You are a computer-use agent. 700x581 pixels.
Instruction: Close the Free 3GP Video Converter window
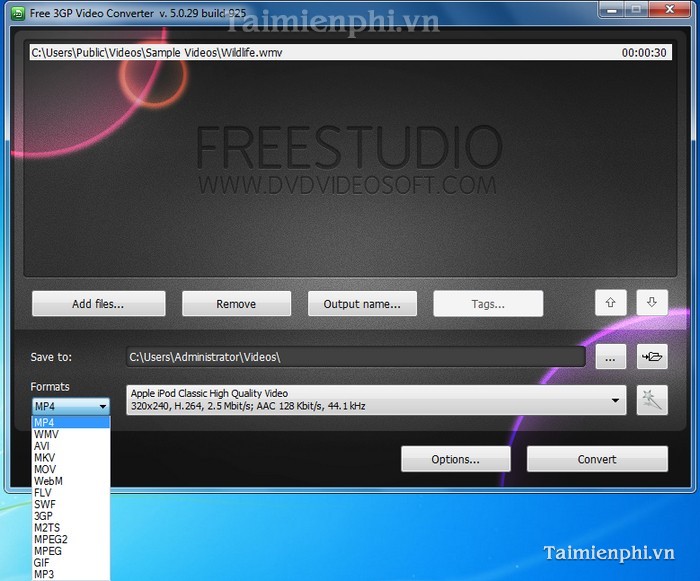(x=669, y=10)
